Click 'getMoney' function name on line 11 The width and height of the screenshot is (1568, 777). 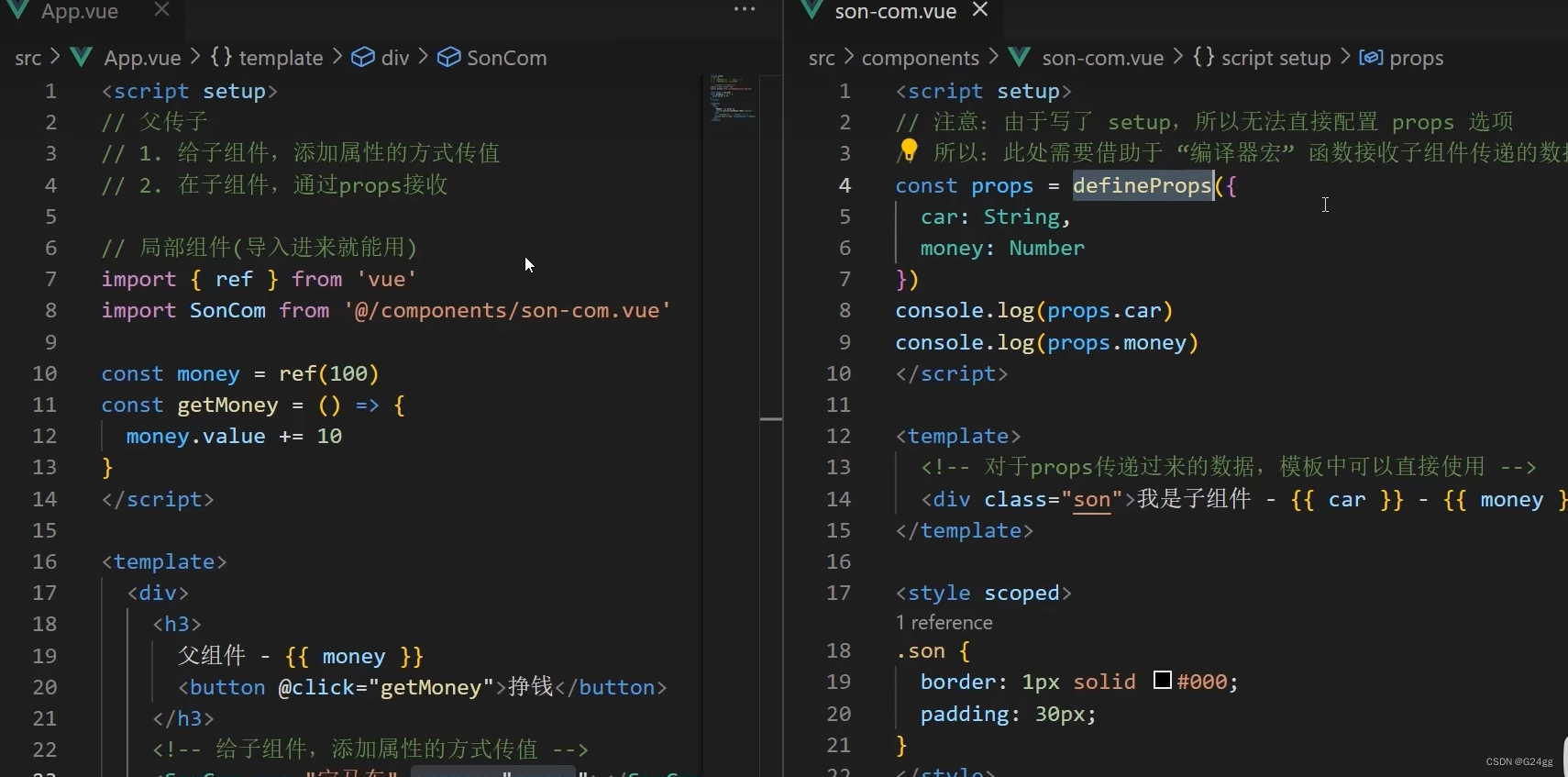pyautogui.click(x=227, y=405)
